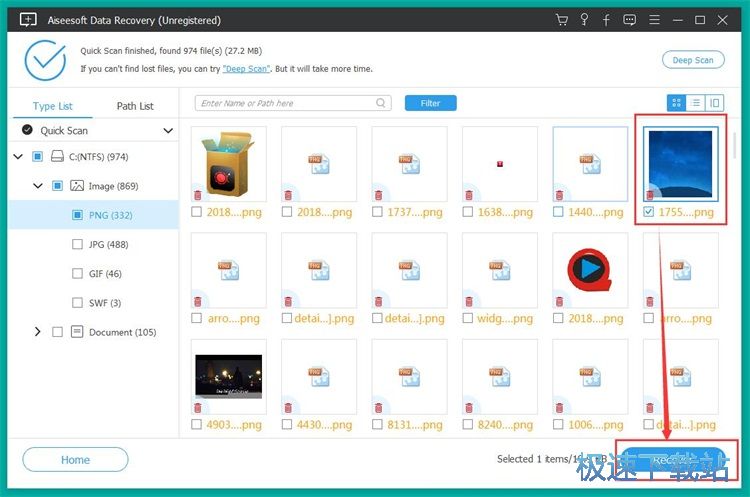Image resolution: width=750 pixels, height=497 pixels.
Task: Select JPG (488) in the type tree
Action: (109, 244)
